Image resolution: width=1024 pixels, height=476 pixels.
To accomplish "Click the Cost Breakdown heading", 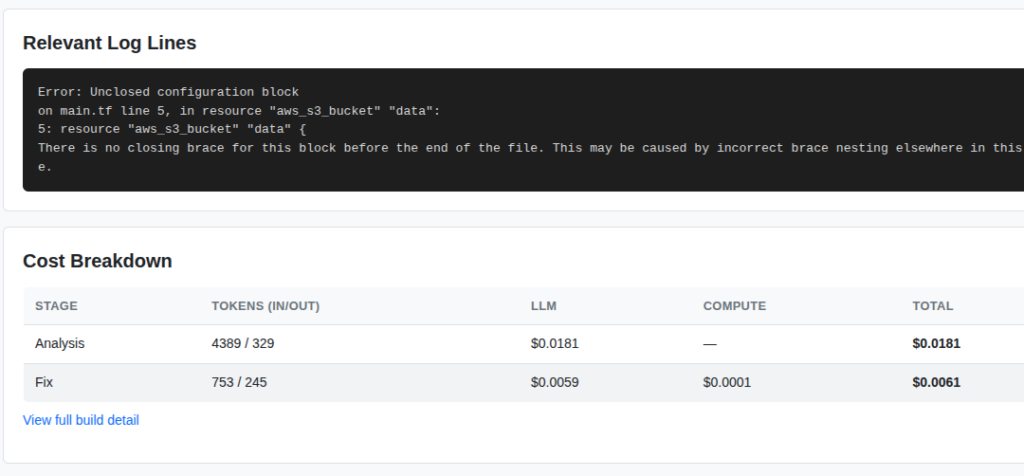I will pos(97,261).
